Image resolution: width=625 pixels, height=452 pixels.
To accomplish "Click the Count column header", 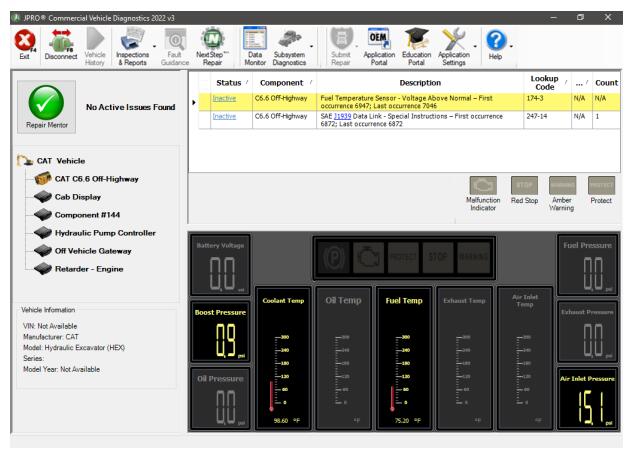I will [606, 83].
